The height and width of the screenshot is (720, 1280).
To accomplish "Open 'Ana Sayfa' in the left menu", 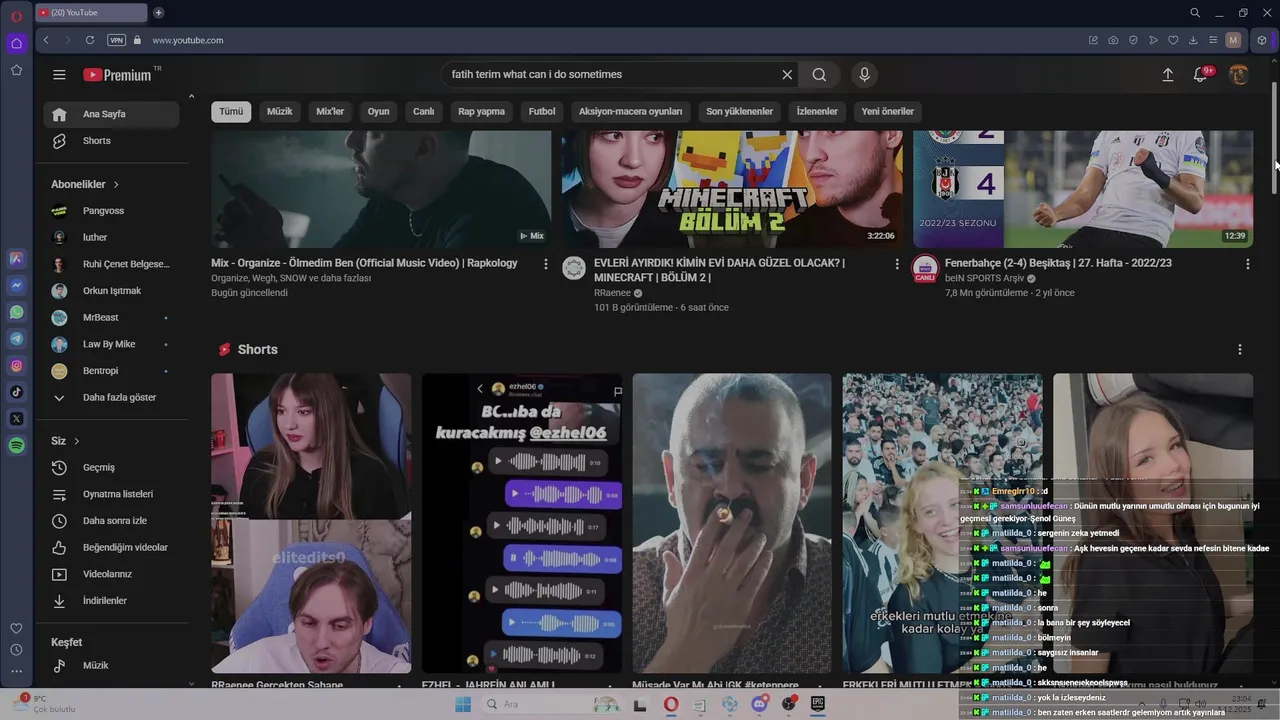I will (x=111, y=114).
